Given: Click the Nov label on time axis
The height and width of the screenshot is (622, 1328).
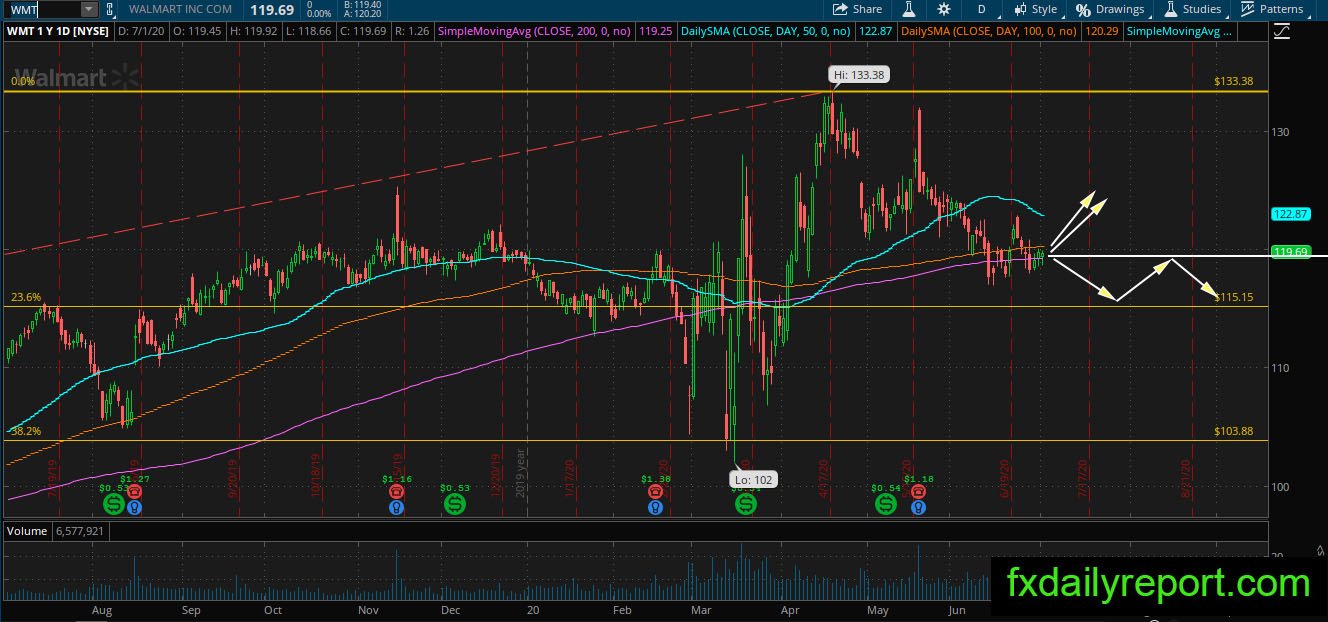Looking at the screenshot, I should point(368,610).
